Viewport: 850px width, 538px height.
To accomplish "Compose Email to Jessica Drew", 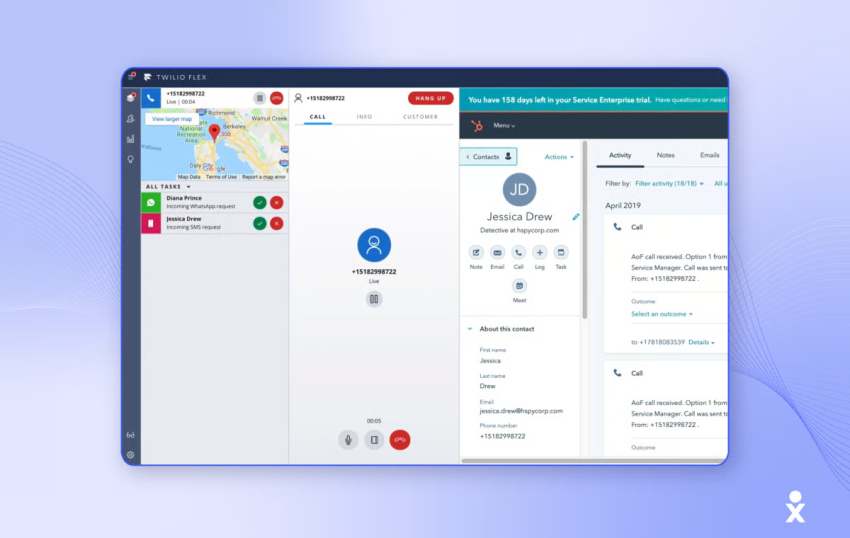I will point(497,253).
